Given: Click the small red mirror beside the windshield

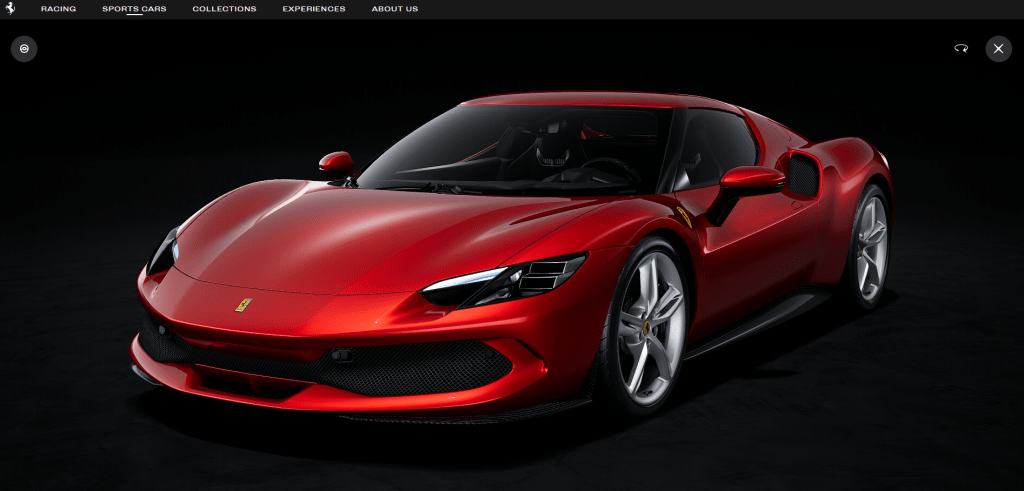Looking at the screenshot, I should click(337, 163).
